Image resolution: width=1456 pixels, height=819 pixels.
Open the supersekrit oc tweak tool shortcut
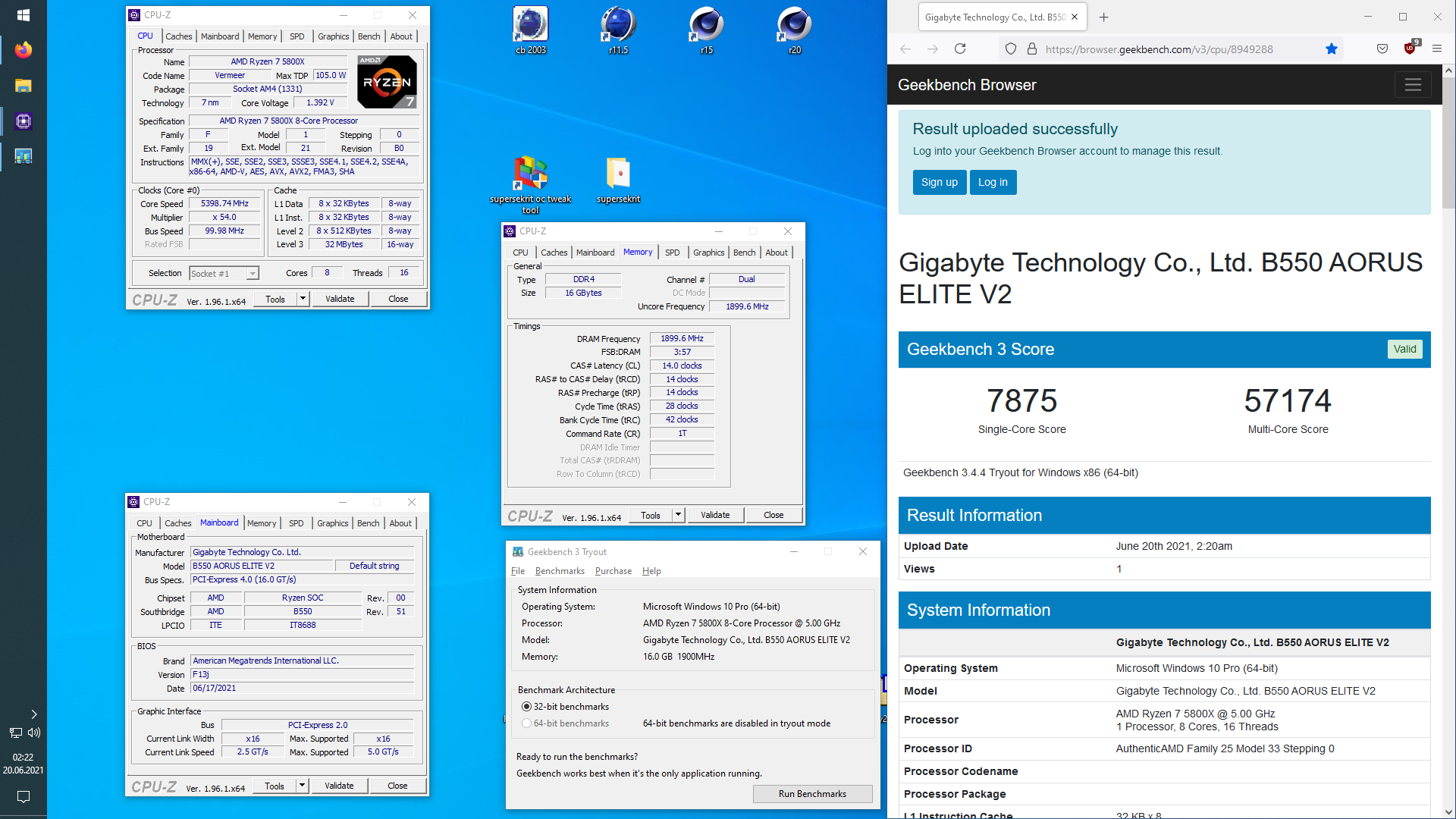point(531,184)
